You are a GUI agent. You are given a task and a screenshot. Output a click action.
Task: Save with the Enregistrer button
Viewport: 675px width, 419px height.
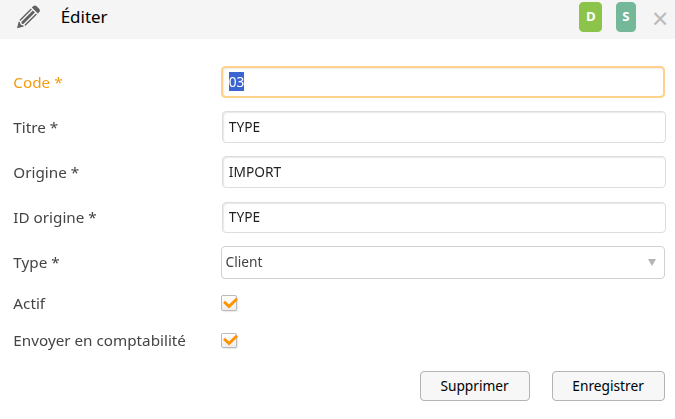(608, 386)
